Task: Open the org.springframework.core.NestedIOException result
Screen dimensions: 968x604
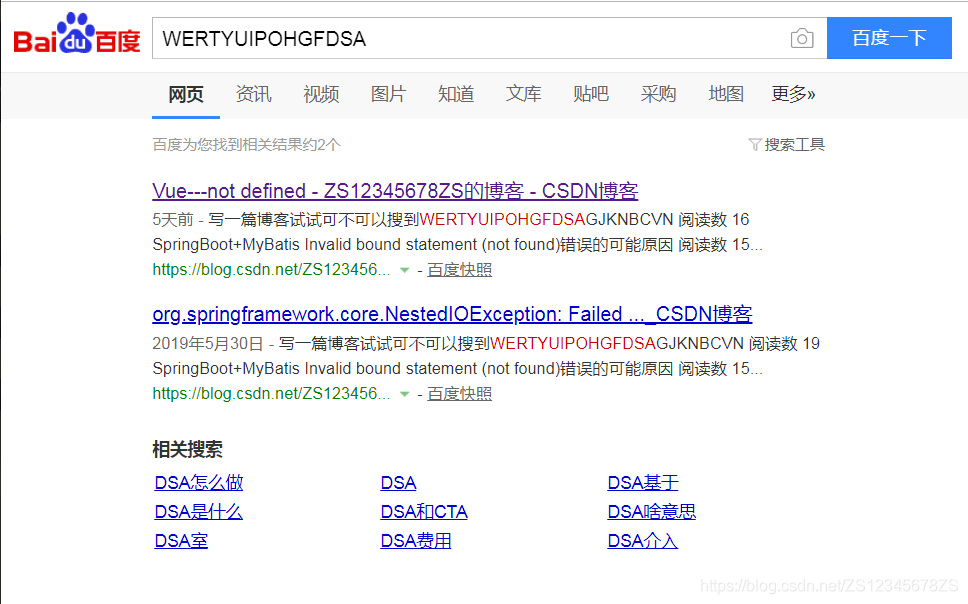Action: coord(453,314)
